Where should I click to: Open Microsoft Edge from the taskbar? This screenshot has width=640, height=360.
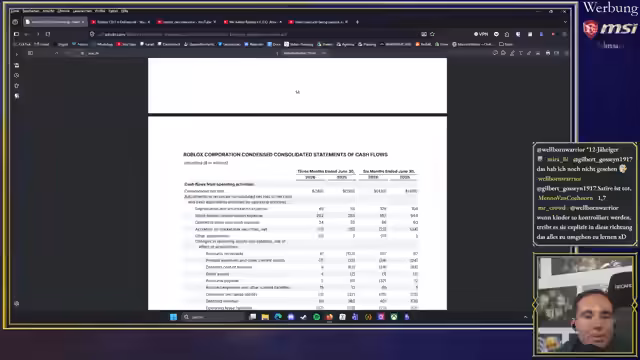[x=278, y=317]
